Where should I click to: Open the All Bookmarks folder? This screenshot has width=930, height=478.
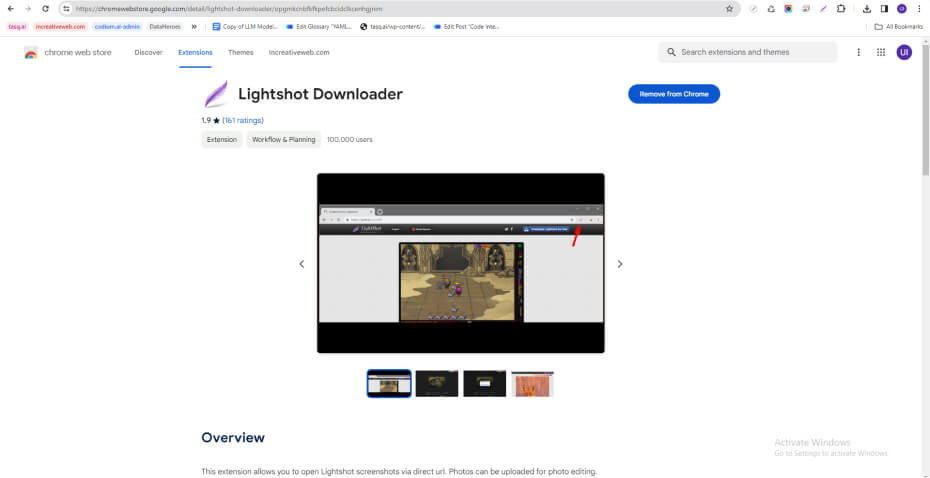899,27
